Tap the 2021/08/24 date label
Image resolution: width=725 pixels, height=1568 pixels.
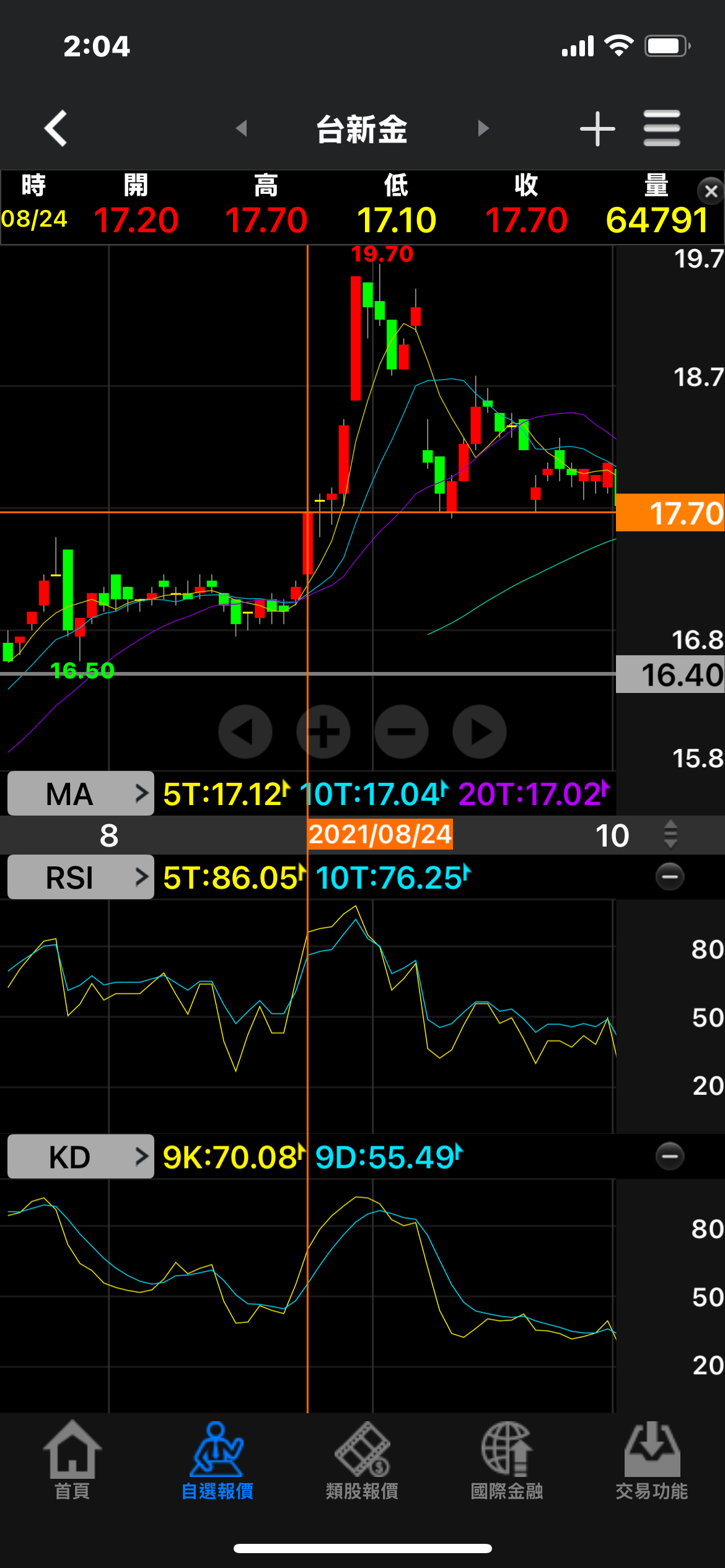pyautogui.click(x=380, y=834)
